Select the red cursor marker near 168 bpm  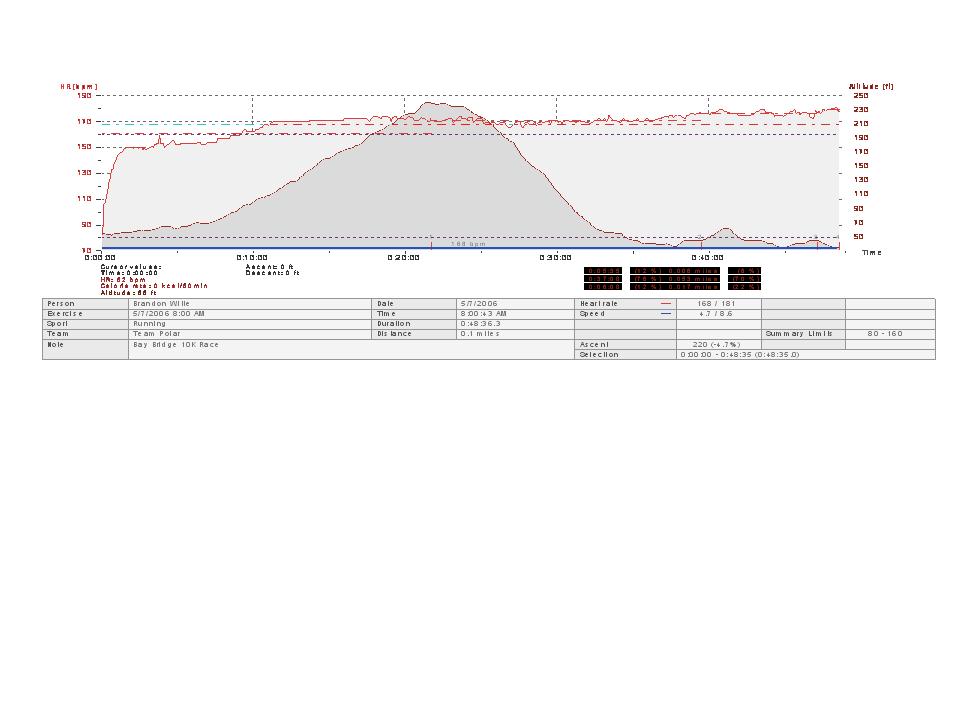point(431,244)
